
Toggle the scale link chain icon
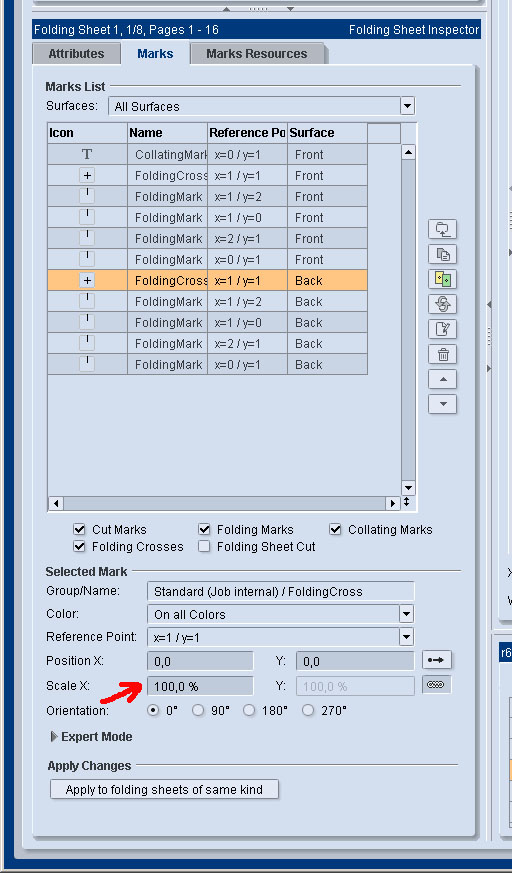click(436, 685)
